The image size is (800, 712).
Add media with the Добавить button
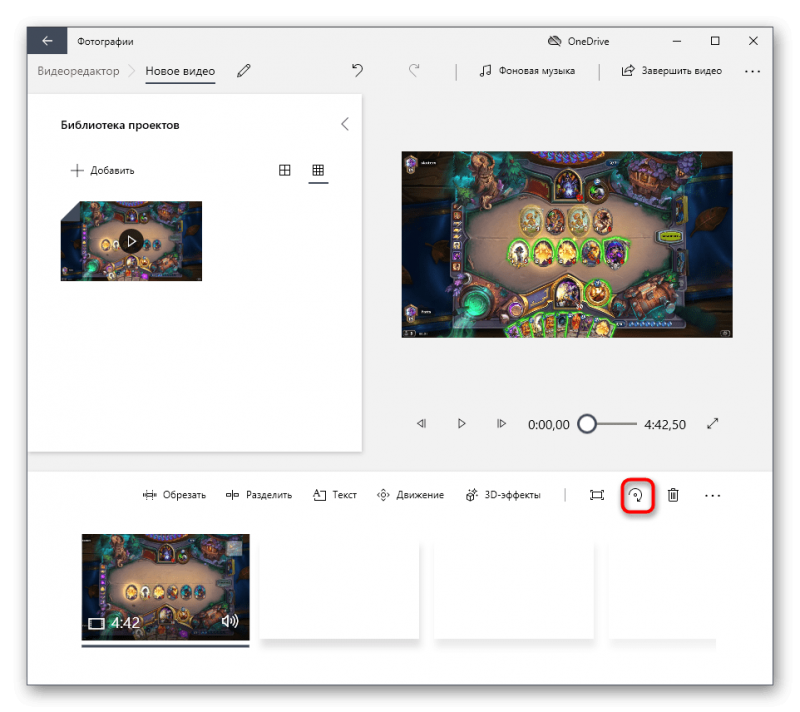point(103,170)
